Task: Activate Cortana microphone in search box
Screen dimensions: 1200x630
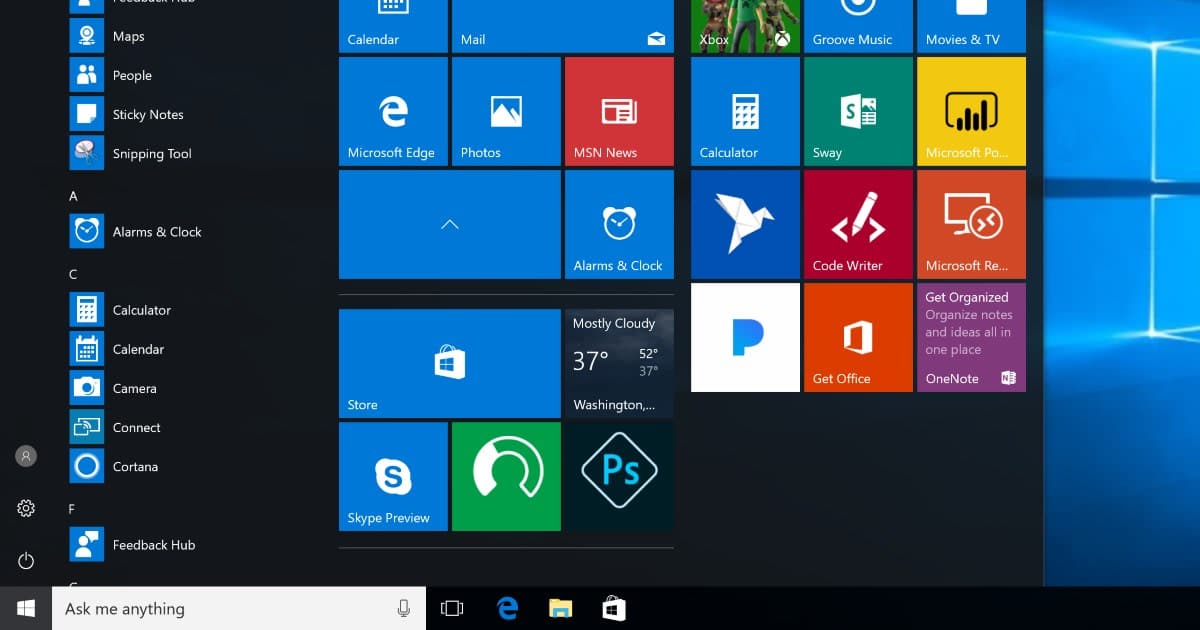Action: coord(403,608)
